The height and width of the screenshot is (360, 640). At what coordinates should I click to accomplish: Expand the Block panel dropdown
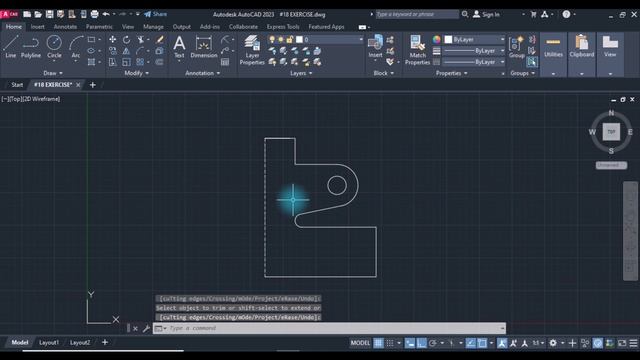[384, 73]
